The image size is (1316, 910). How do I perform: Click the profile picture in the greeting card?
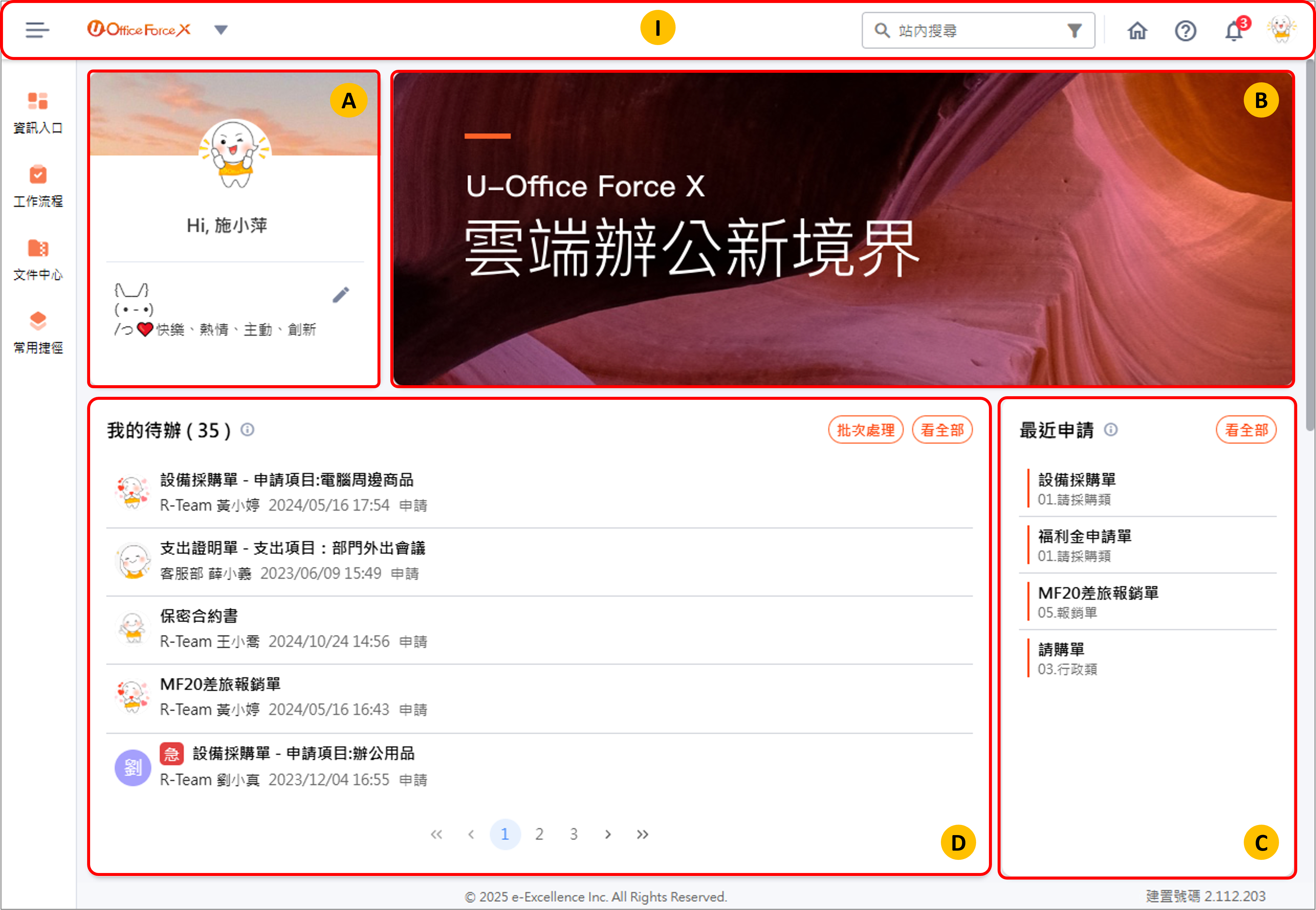234,153
